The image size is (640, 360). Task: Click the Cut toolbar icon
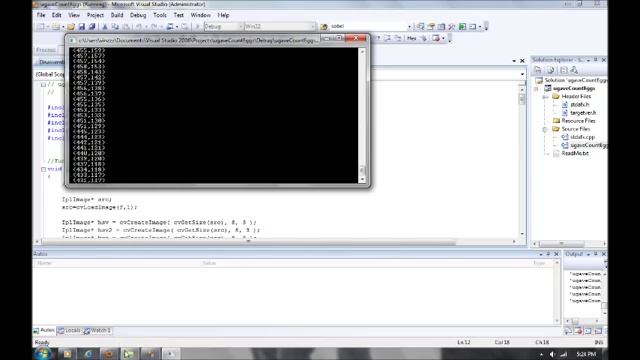coord(104,27)
